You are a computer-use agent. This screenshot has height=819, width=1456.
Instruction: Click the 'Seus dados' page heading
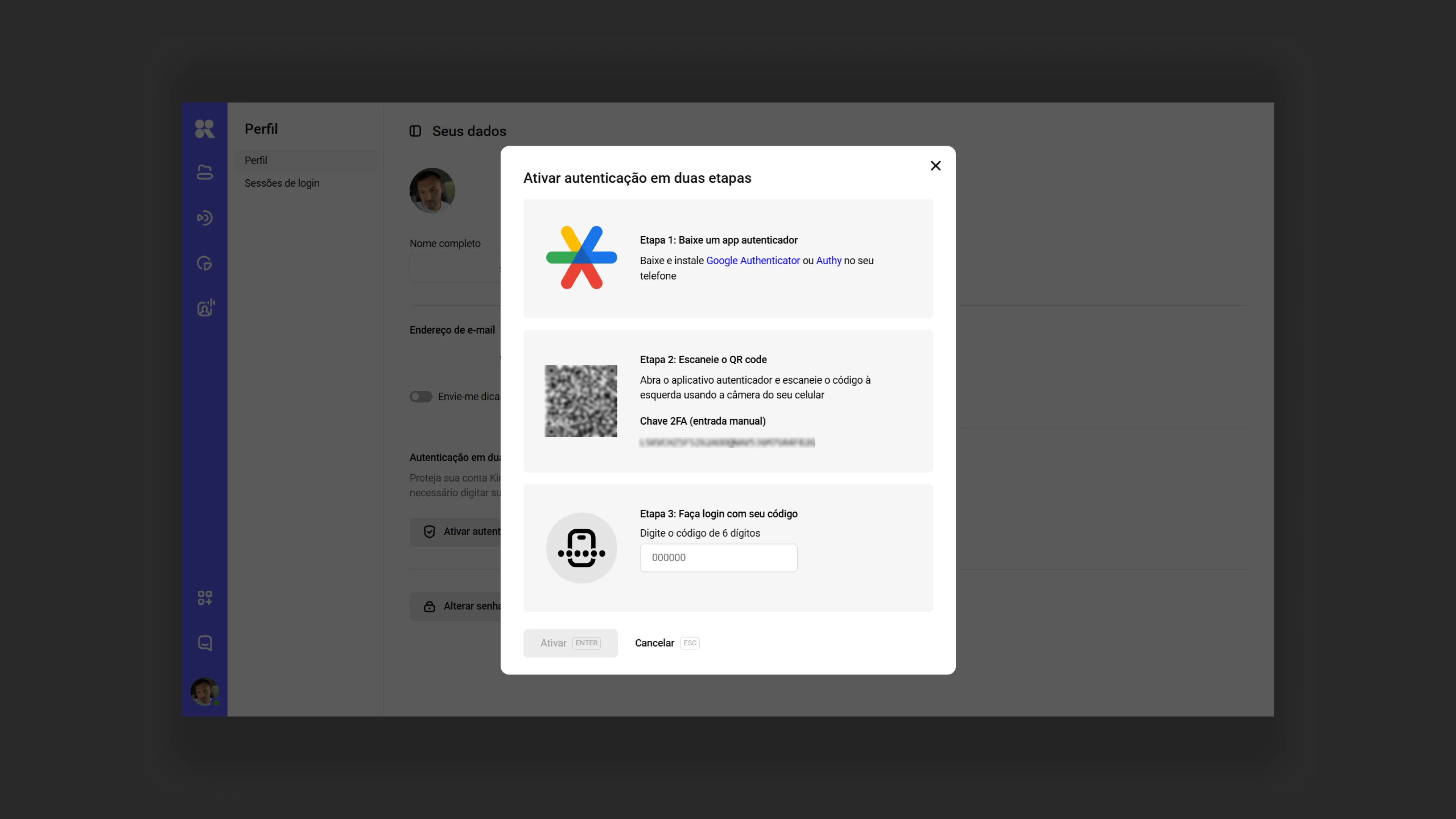pyautogui.click(x=469, y=131)
